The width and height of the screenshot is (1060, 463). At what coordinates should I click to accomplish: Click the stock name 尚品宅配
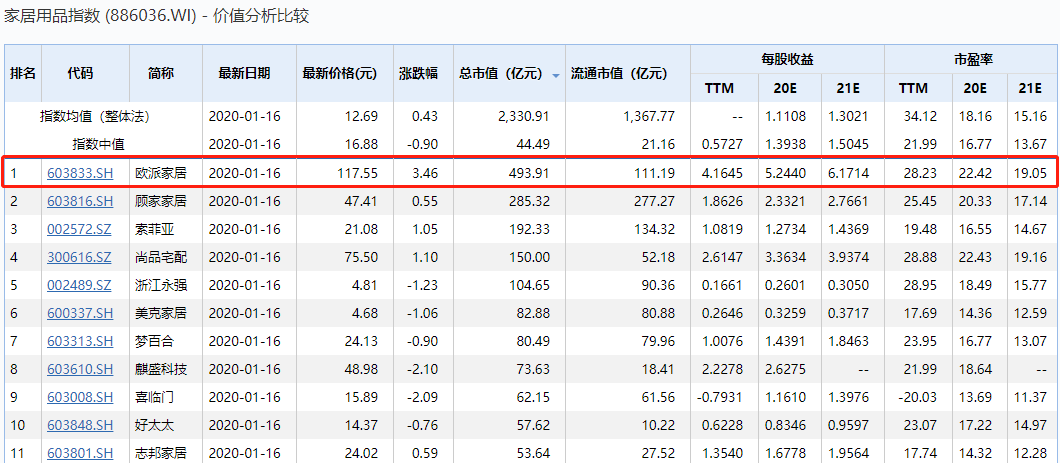pos(161,257)
